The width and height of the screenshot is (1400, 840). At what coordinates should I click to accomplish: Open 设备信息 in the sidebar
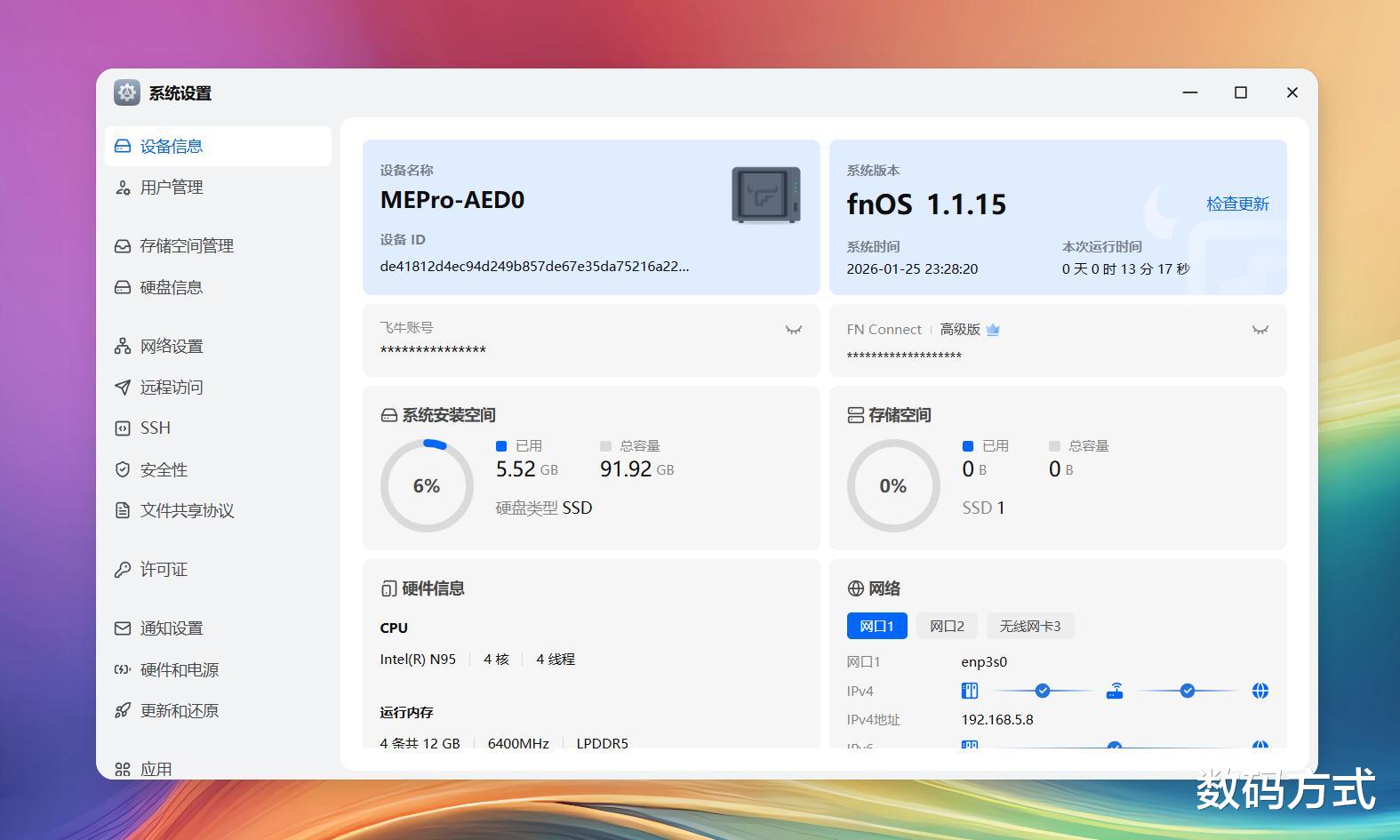(x=218, y=146)
